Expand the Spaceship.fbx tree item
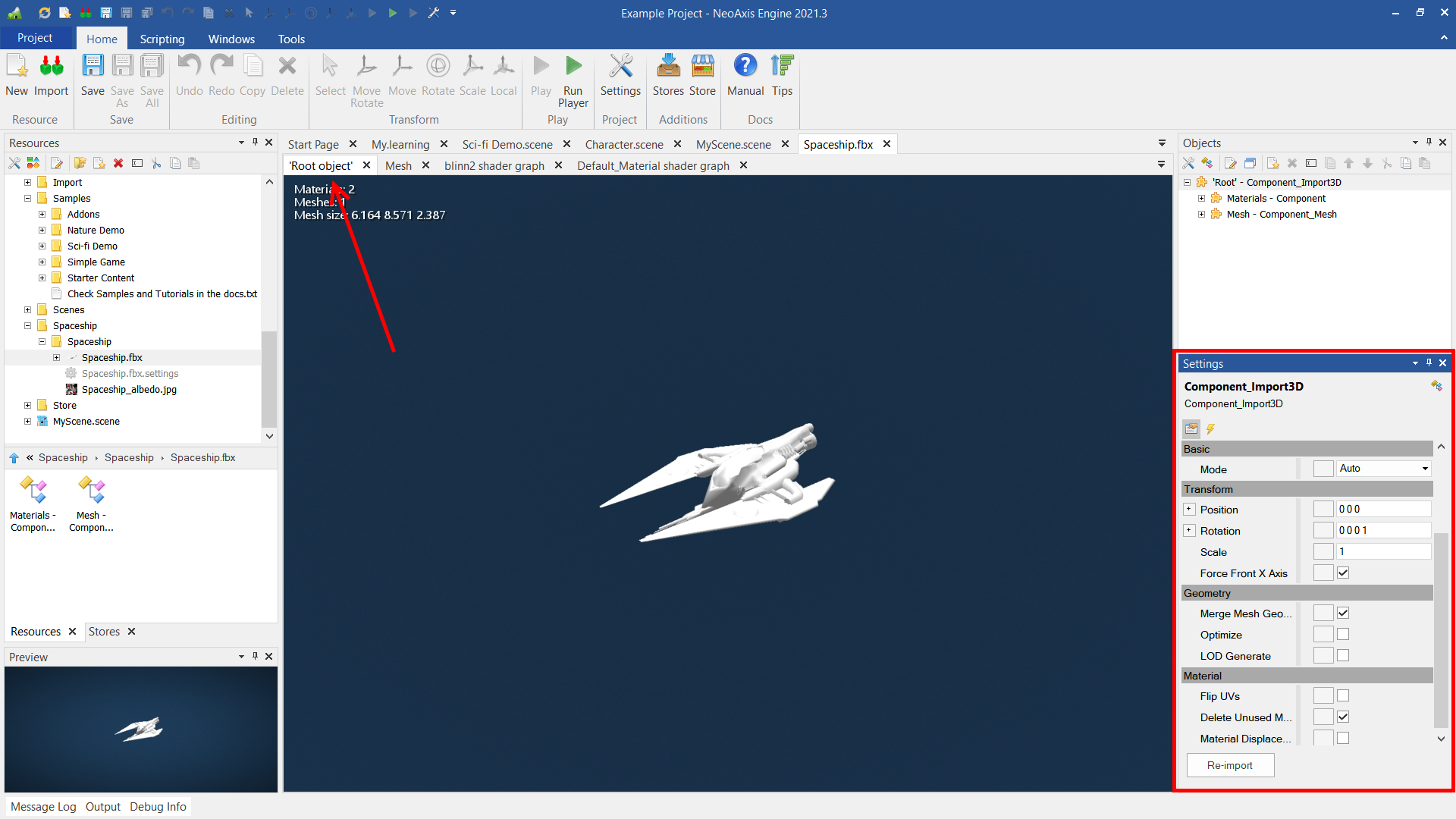The height and width of the screenshot is (819, 1456). [x=57, y=357]
